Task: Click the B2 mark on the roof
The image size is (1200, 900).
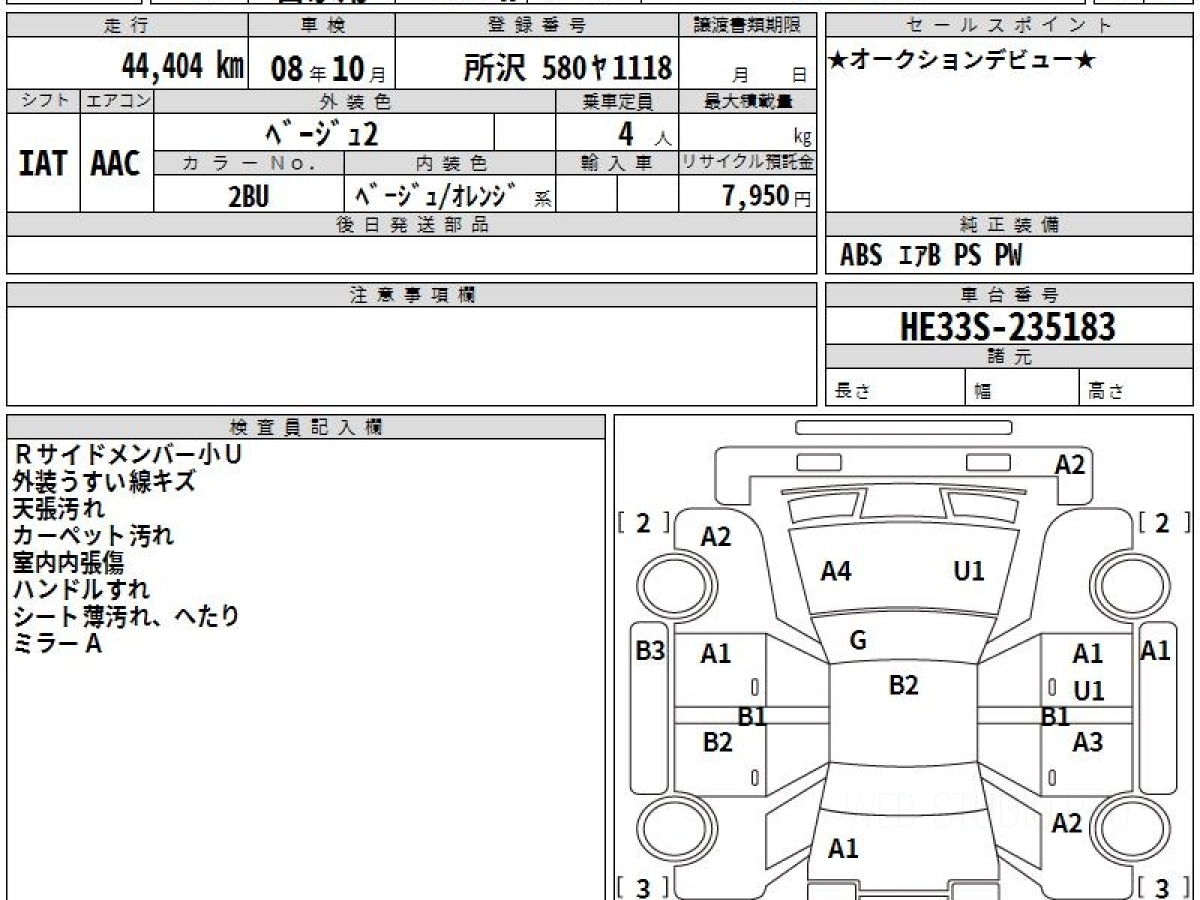Action: click(903, 685)
